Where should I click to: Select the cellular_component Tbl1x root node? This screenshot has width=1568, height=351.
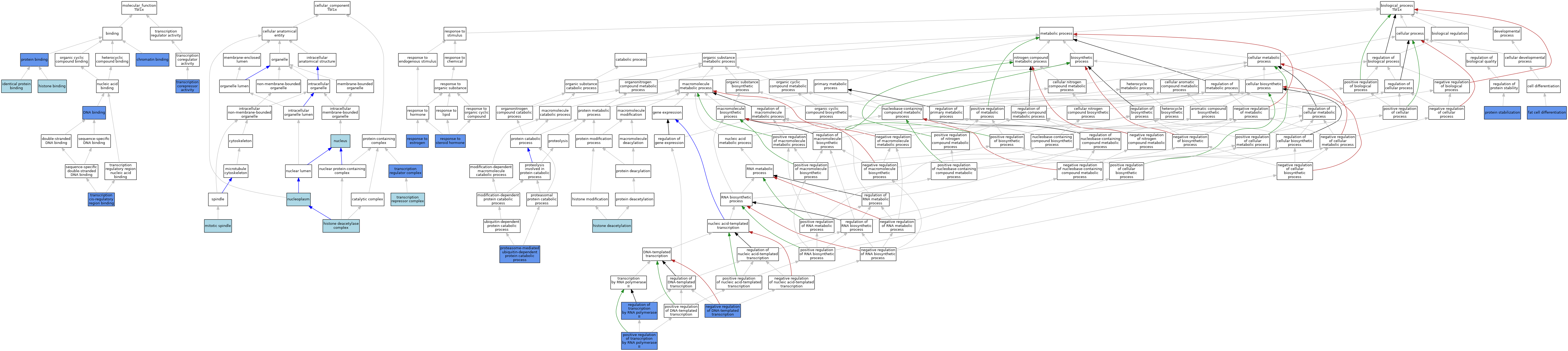pyautogui.click(x=332, y=7)
